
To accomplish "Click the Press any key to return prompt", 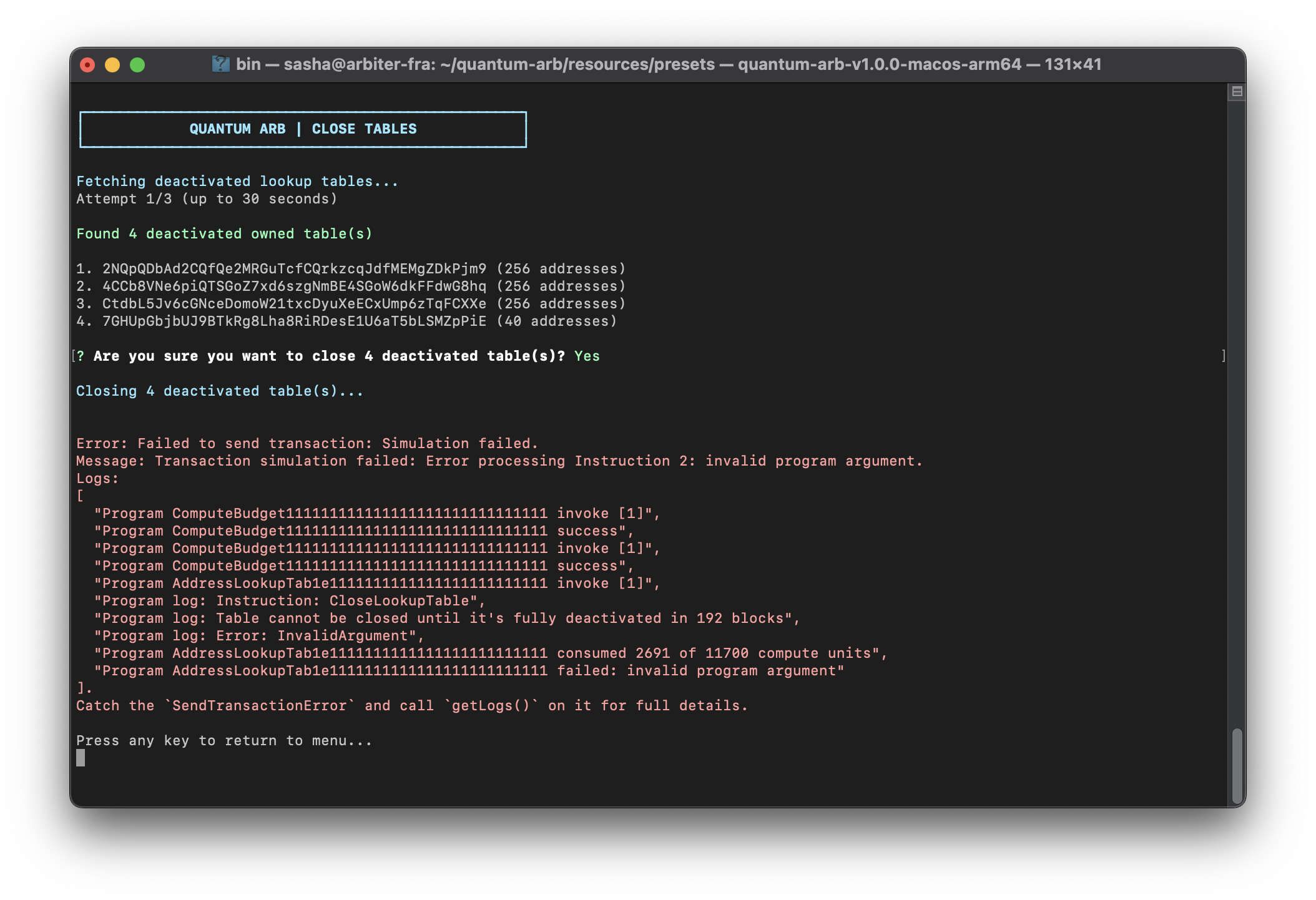I will (x=224, y=741).
